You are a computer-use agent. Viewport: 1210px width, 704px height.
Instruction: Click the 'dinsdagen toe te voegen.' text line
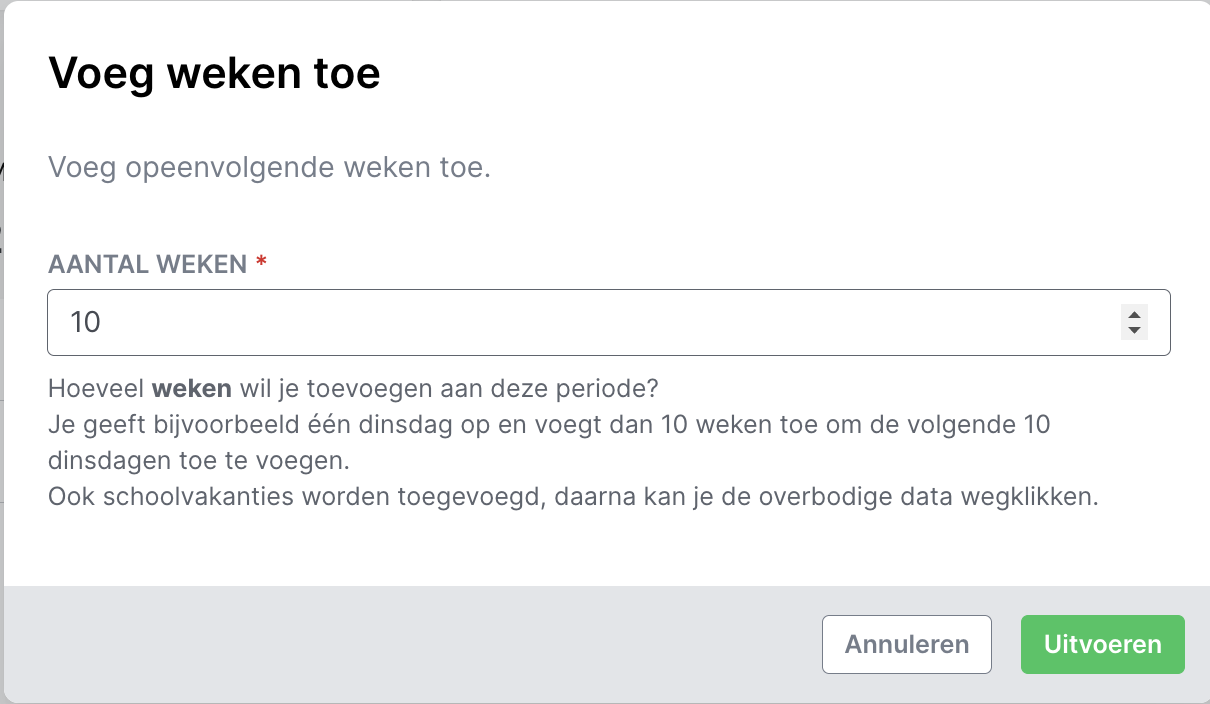coord(200,460)
